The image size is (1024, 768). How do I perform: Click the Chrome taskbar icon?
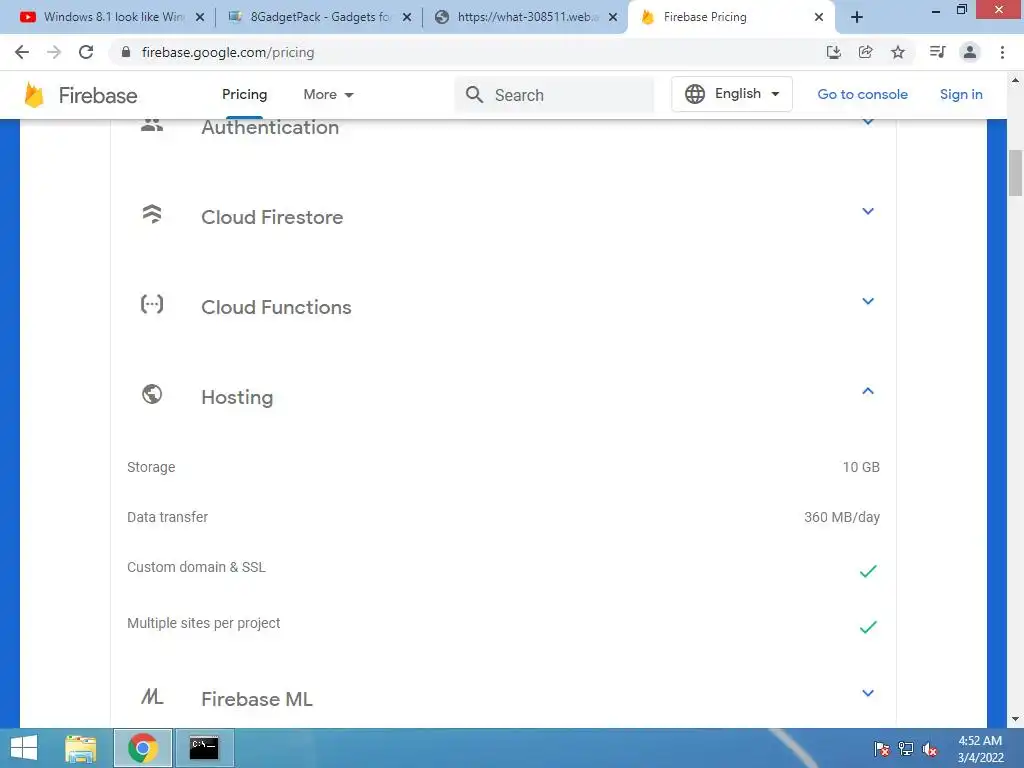[x=142, y=748]
